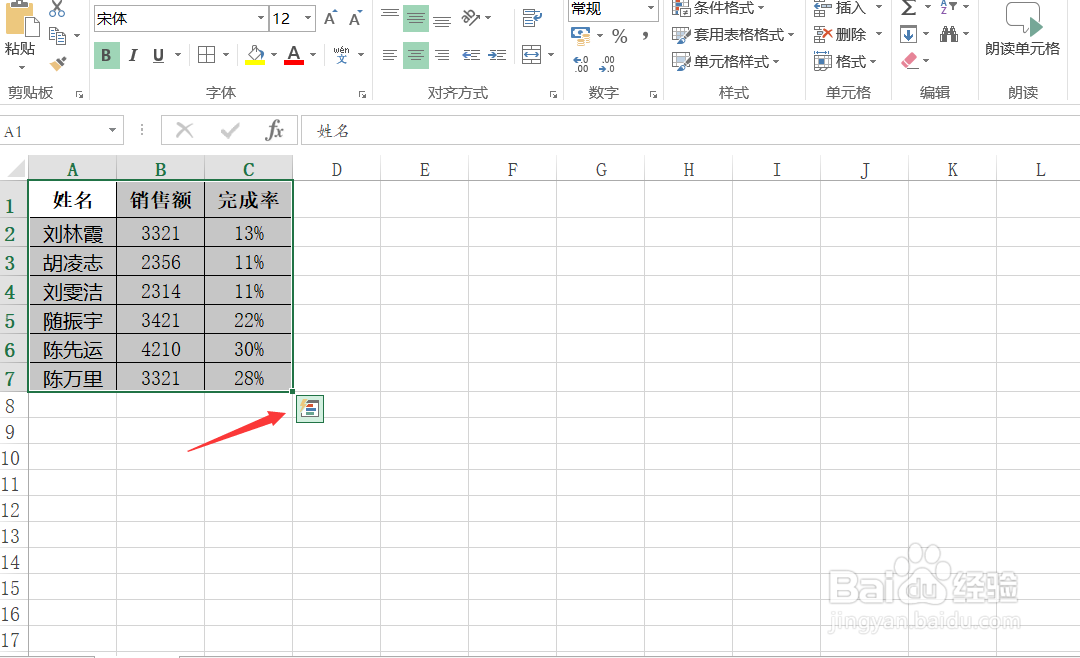Open number format dropdown 常规
1080x658 pixels.
click(650, 8)
